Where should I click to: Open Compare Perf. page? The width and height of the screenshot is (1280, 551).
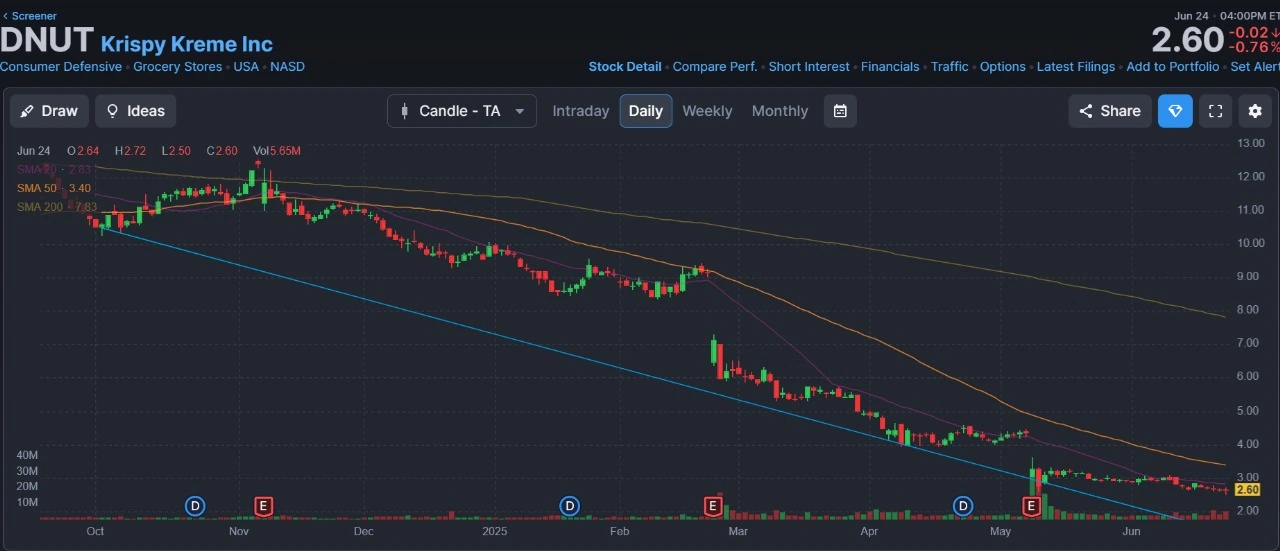coord(715,67)
